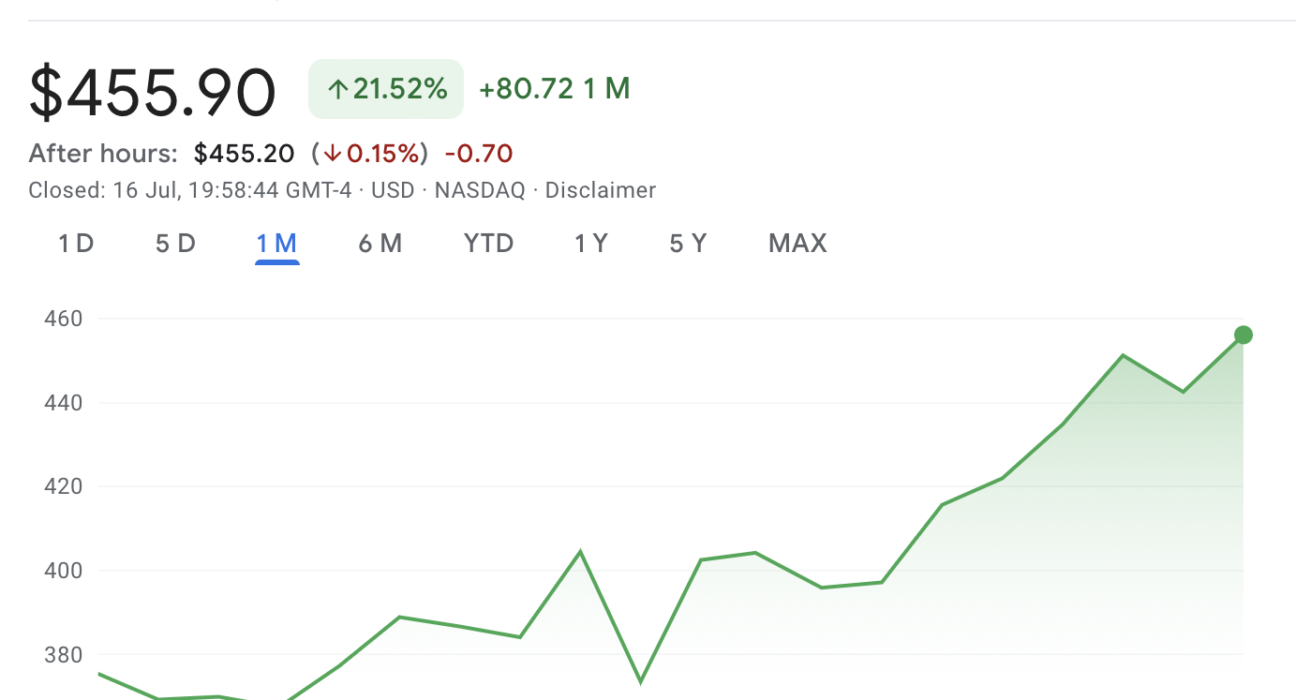
Task: Click the +80.72 1 M change text
Action: point(554,89)
